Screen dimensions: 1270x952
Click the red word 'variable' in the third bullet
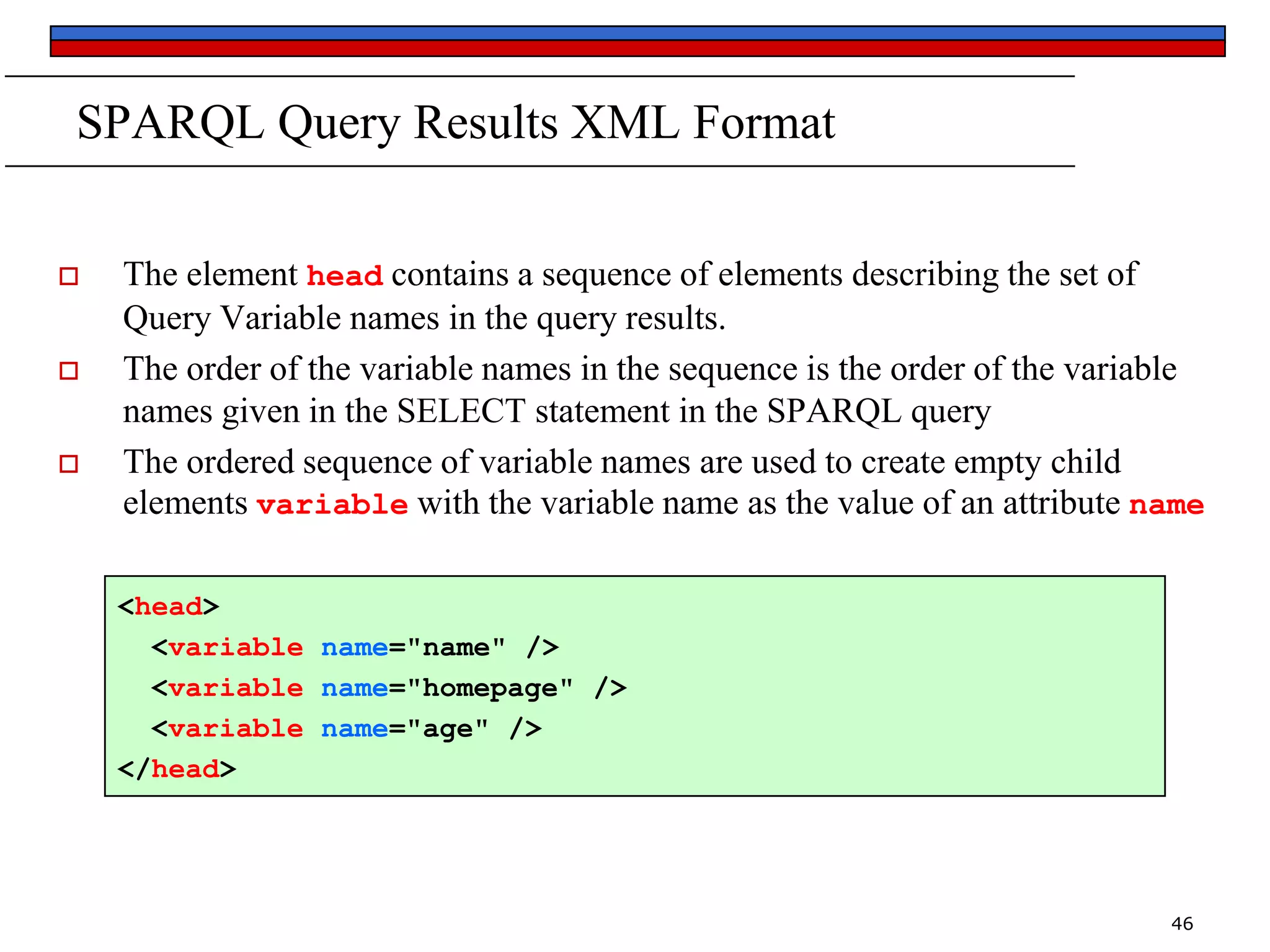[x=332, y=504]
